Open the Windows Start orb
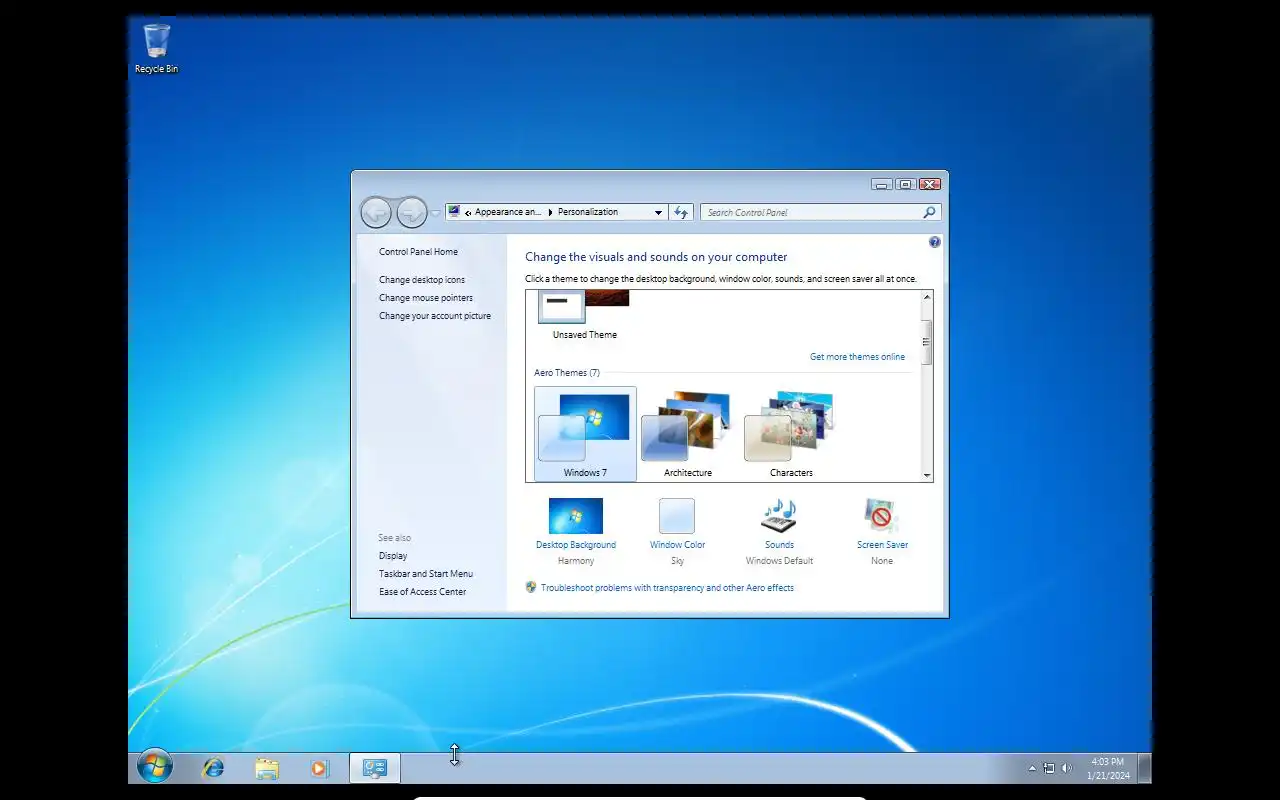This screenshot has height=800, width=1280. click(x=155, y=767)
